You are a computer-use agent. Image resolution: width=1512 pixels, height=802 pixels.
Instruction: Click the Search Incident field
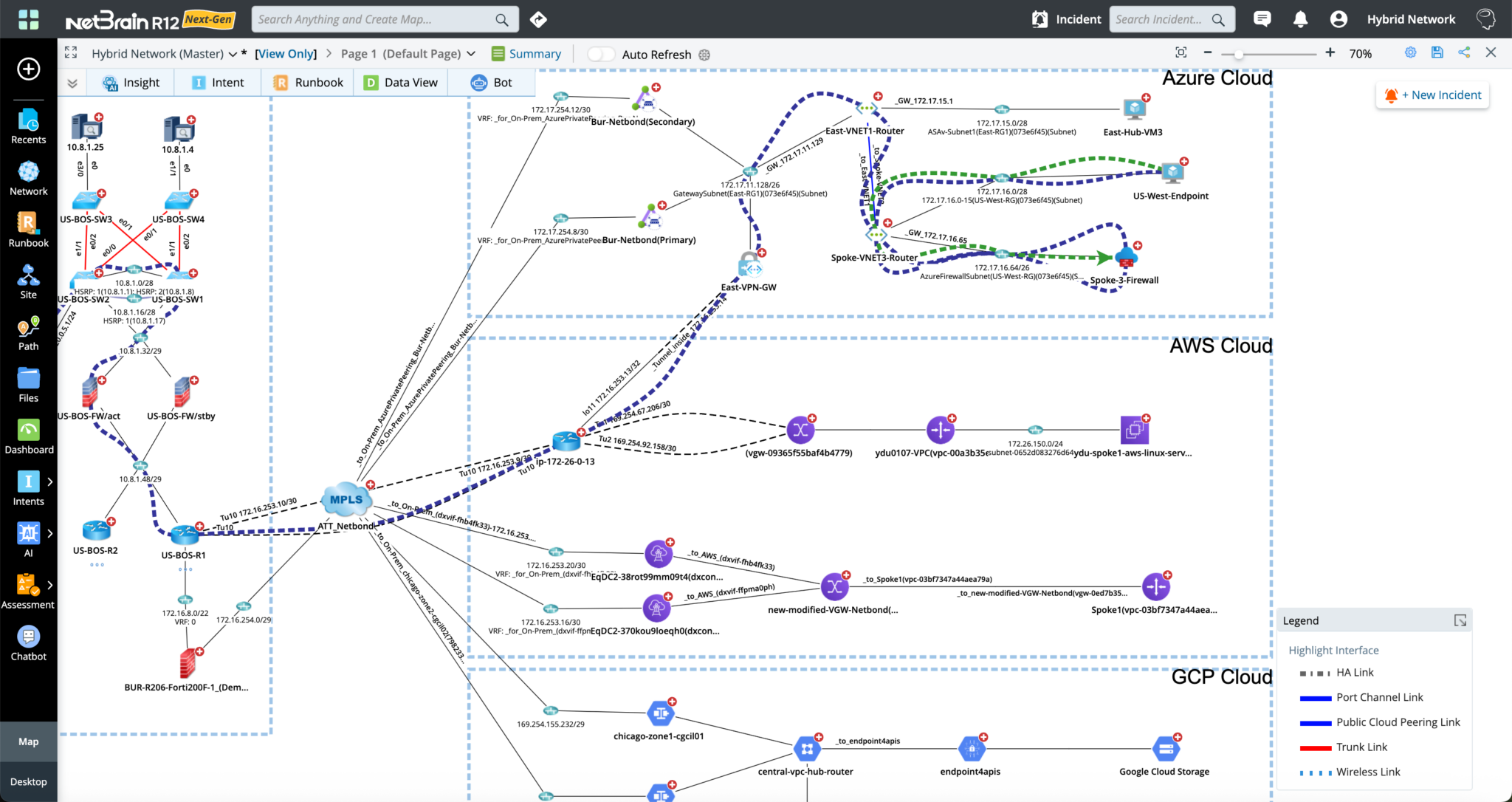(1172, 19)
